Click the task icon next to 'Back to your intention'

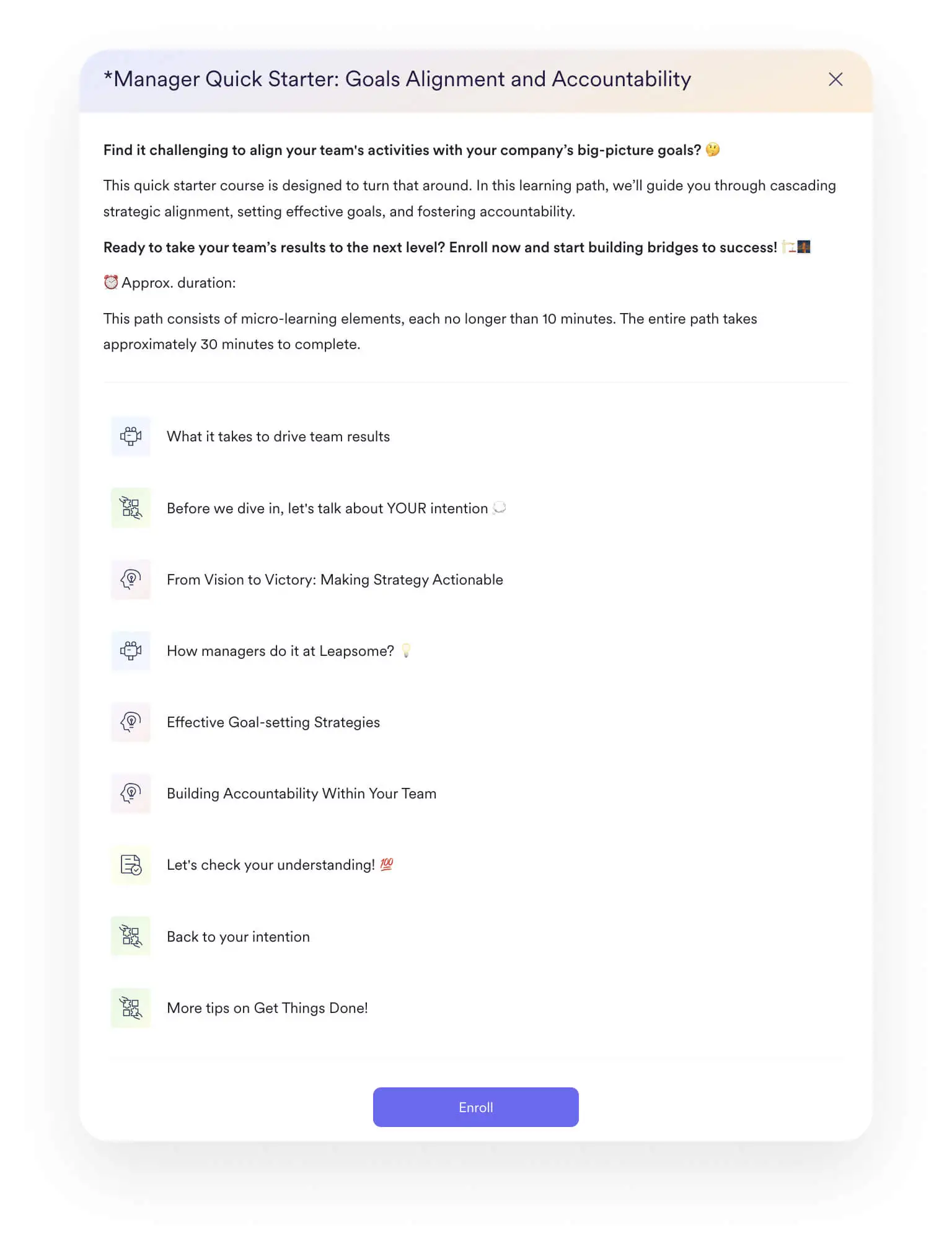130,937
